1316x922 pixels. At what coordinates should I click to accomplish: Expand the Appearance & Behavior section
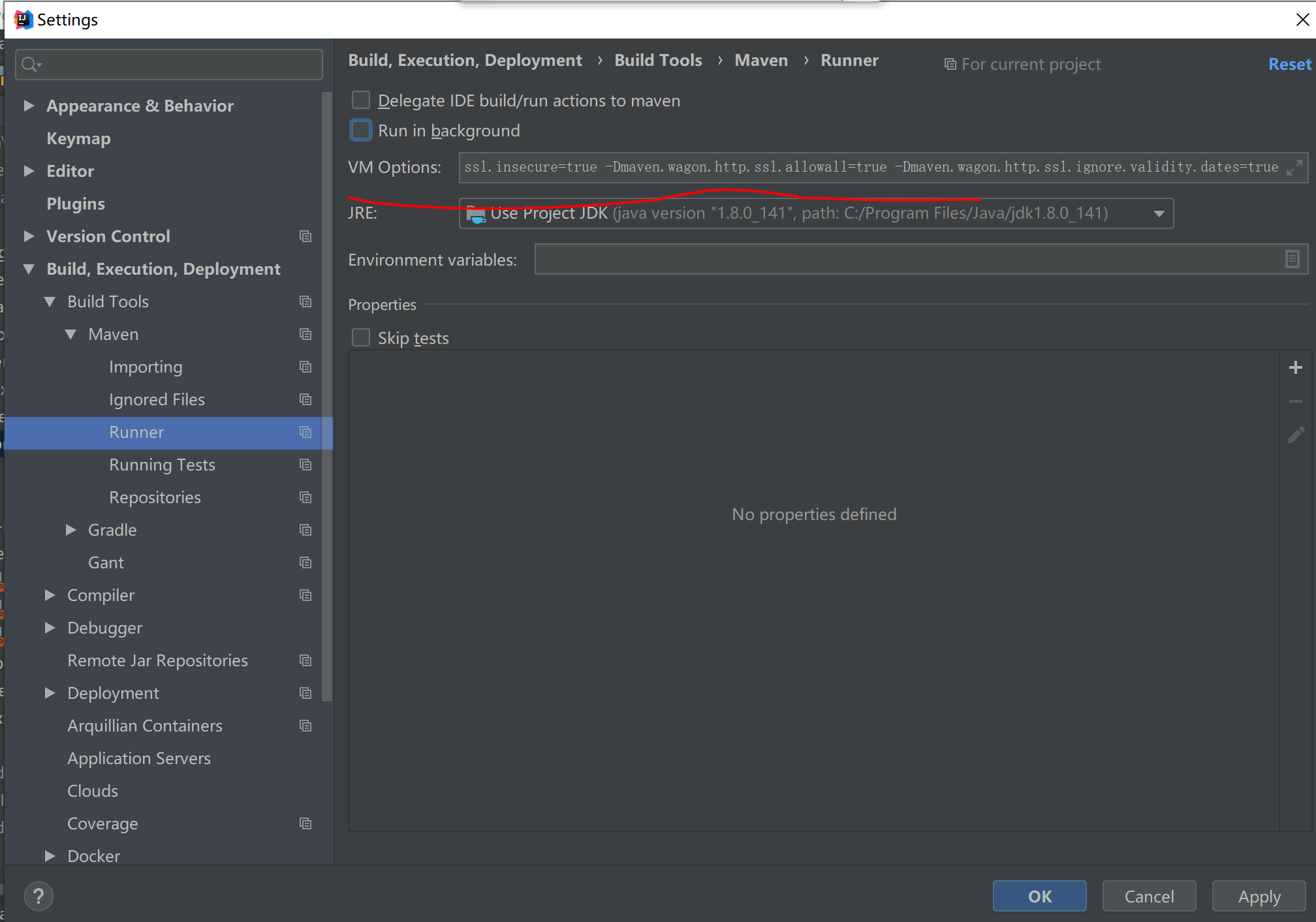click(x=28, y=106)
